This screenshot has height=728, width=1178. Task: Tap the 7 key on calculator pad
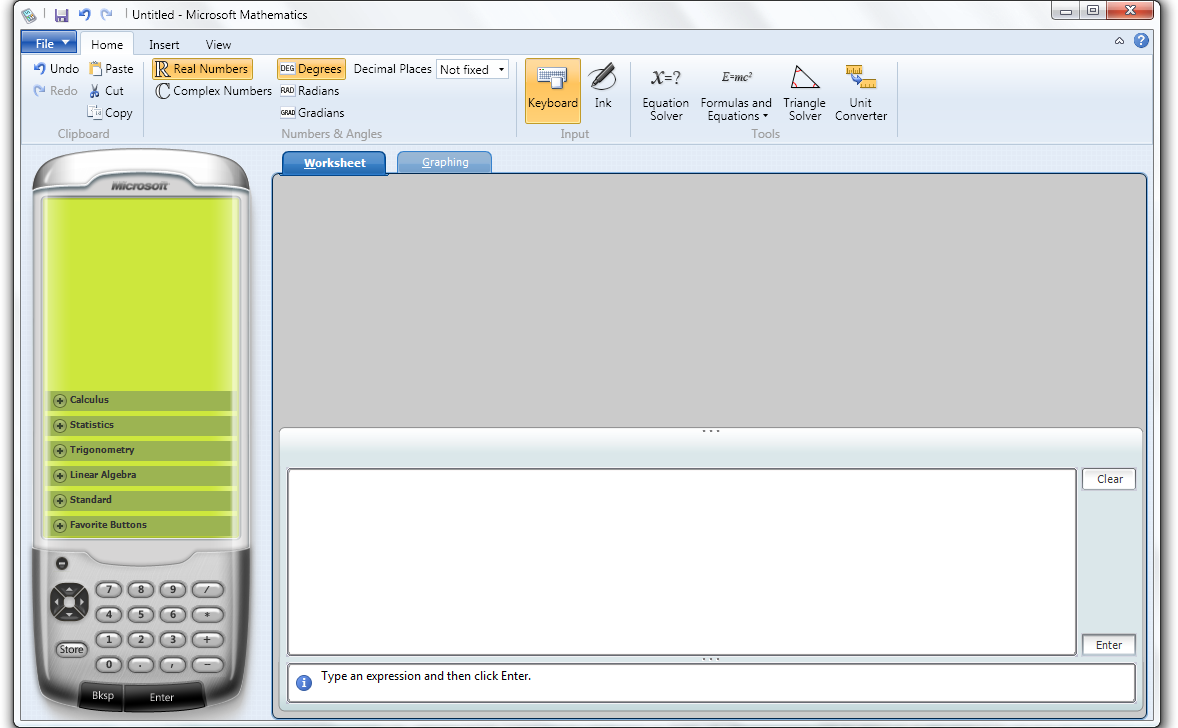109,590
